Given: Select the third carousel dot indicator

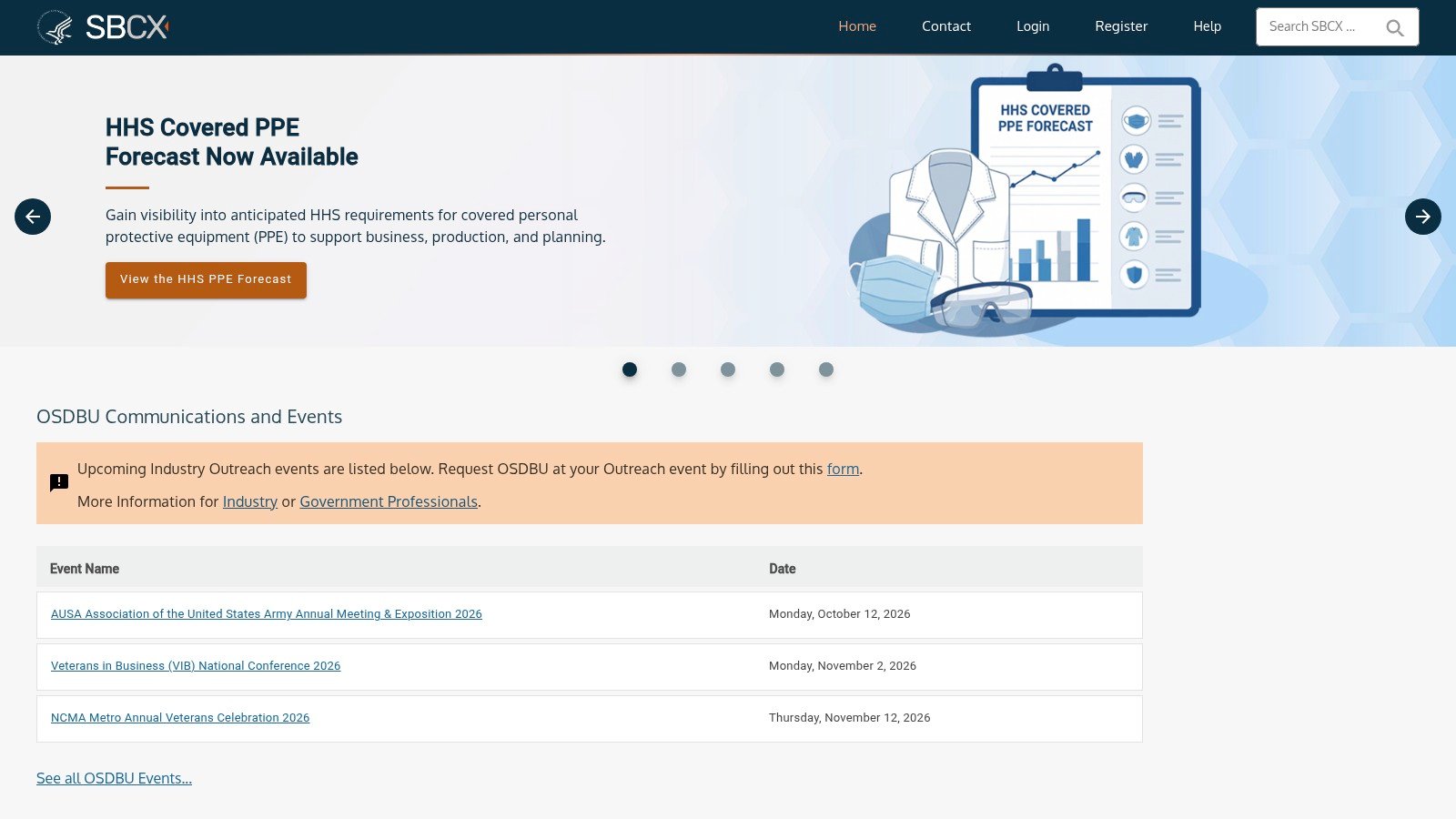Looking at the screenshot, I should tap(728, 369).
